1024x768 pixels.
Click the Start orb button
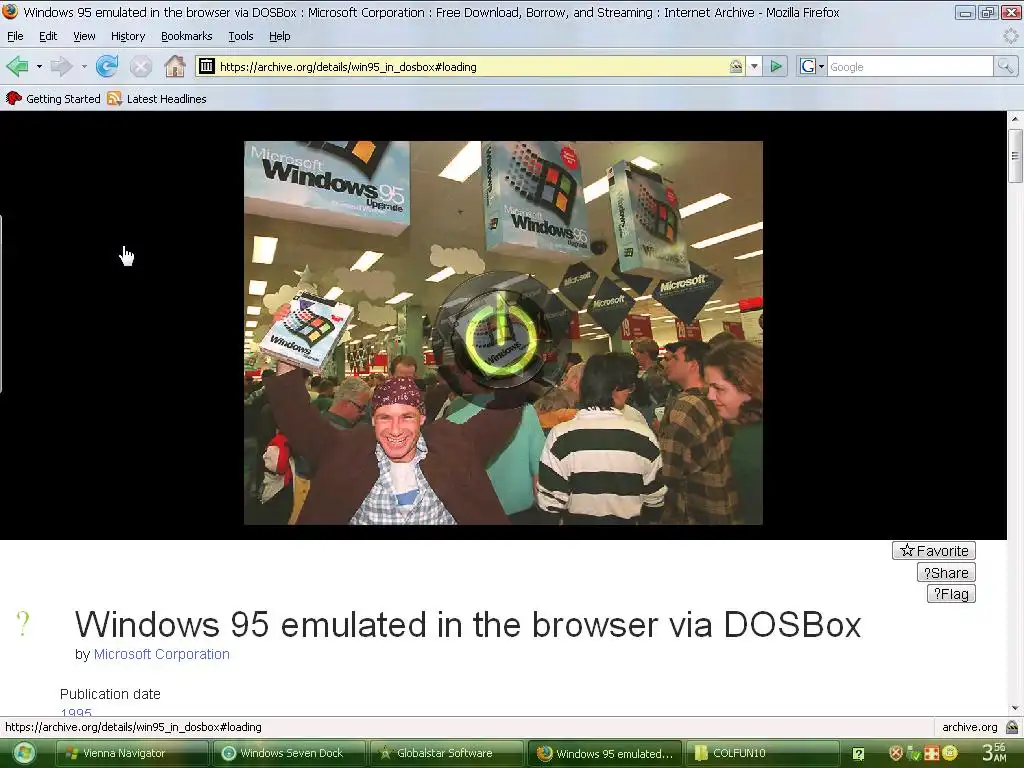click(24, 753)
